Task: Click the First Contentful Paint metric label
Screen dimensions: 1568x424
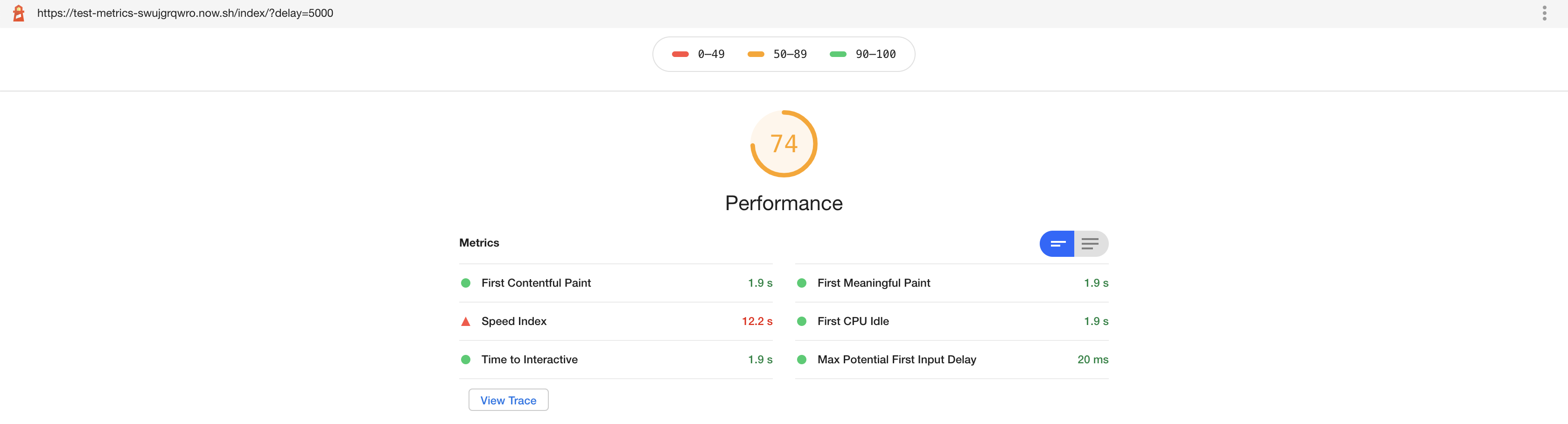Action: tap(536, 283)
